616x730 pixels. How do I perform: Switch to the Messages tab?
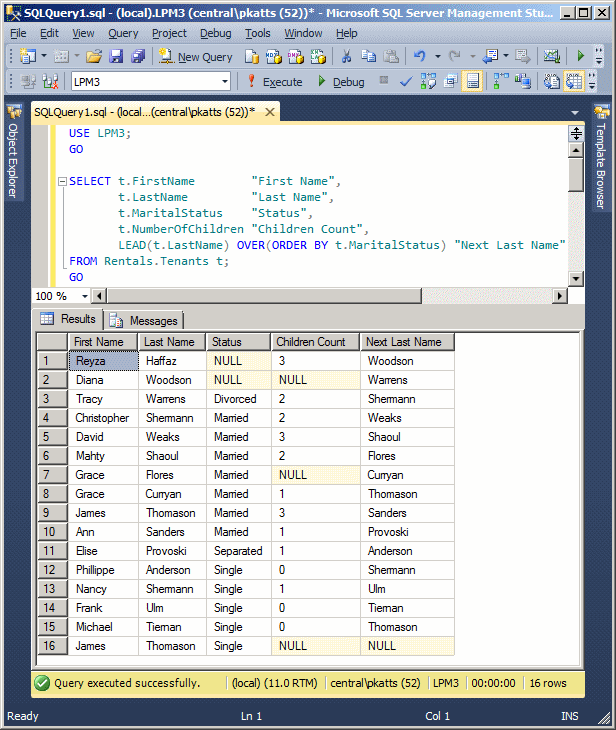pos(143,320)
